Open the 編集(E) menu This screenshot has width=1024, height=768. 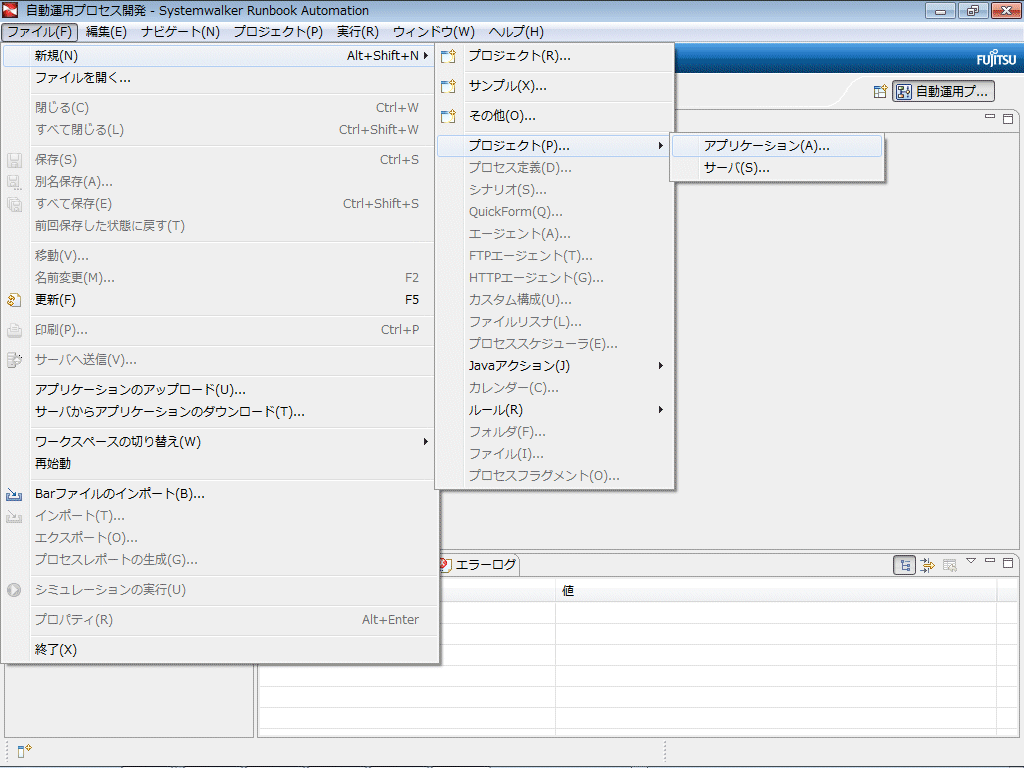[x=106, y=32]
